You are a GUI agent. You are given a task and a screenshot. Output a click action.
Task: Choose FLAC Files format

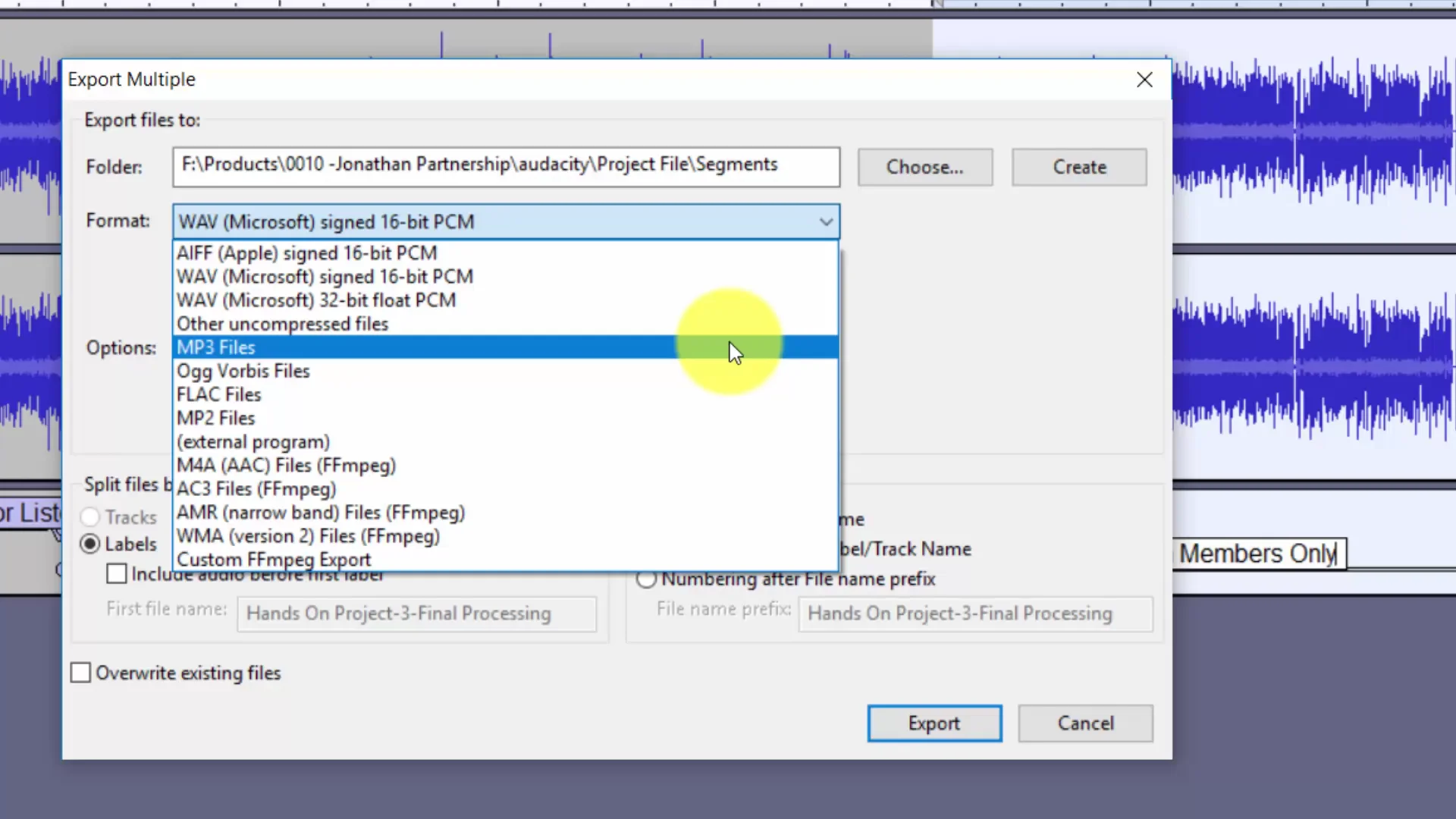506,394
